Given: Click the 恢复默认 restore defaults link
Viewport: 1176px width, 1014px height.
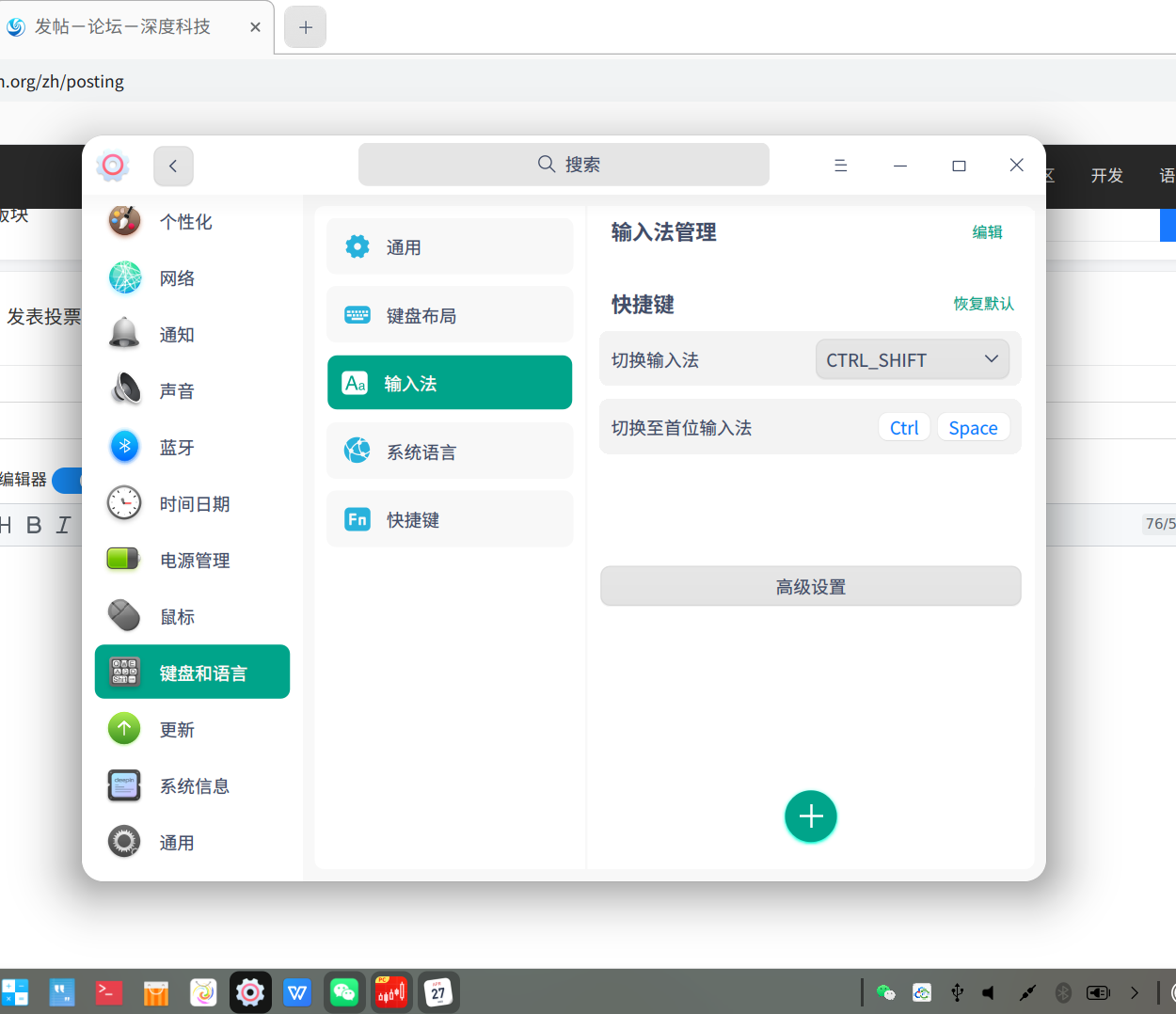Looking at the screenshot, I should point(983,304).
